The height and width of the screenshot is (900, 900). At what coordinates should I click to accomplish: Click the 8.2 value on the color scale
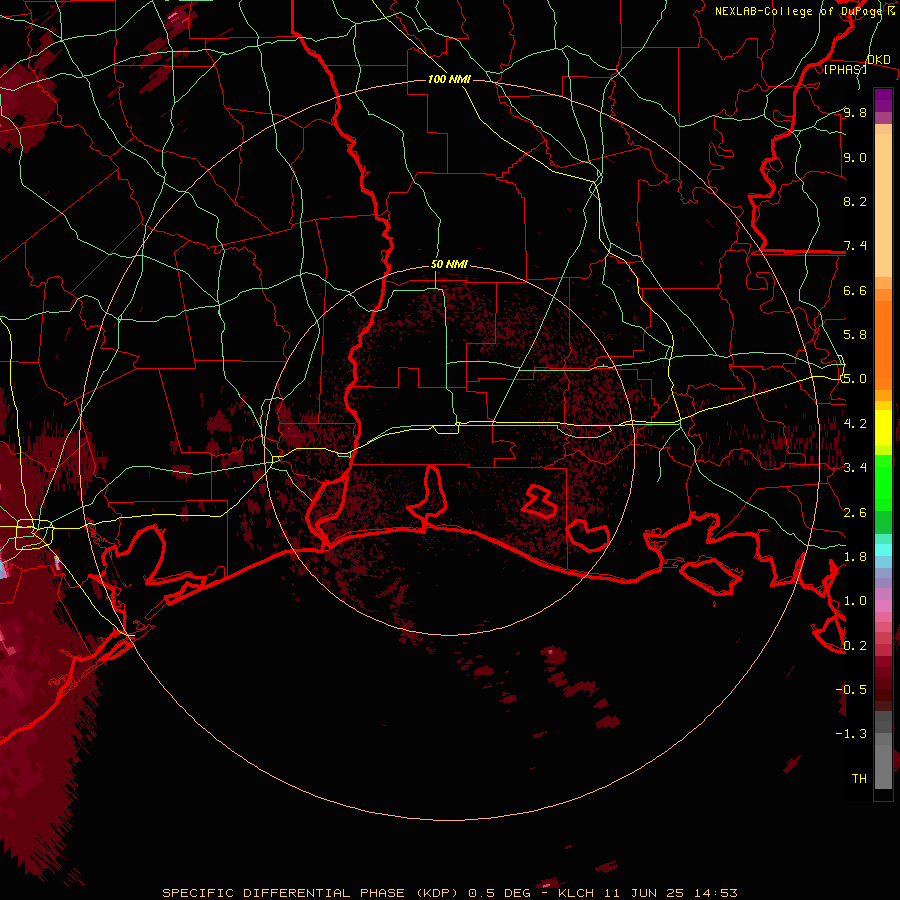pyautogui.click(x=855, y=201)
